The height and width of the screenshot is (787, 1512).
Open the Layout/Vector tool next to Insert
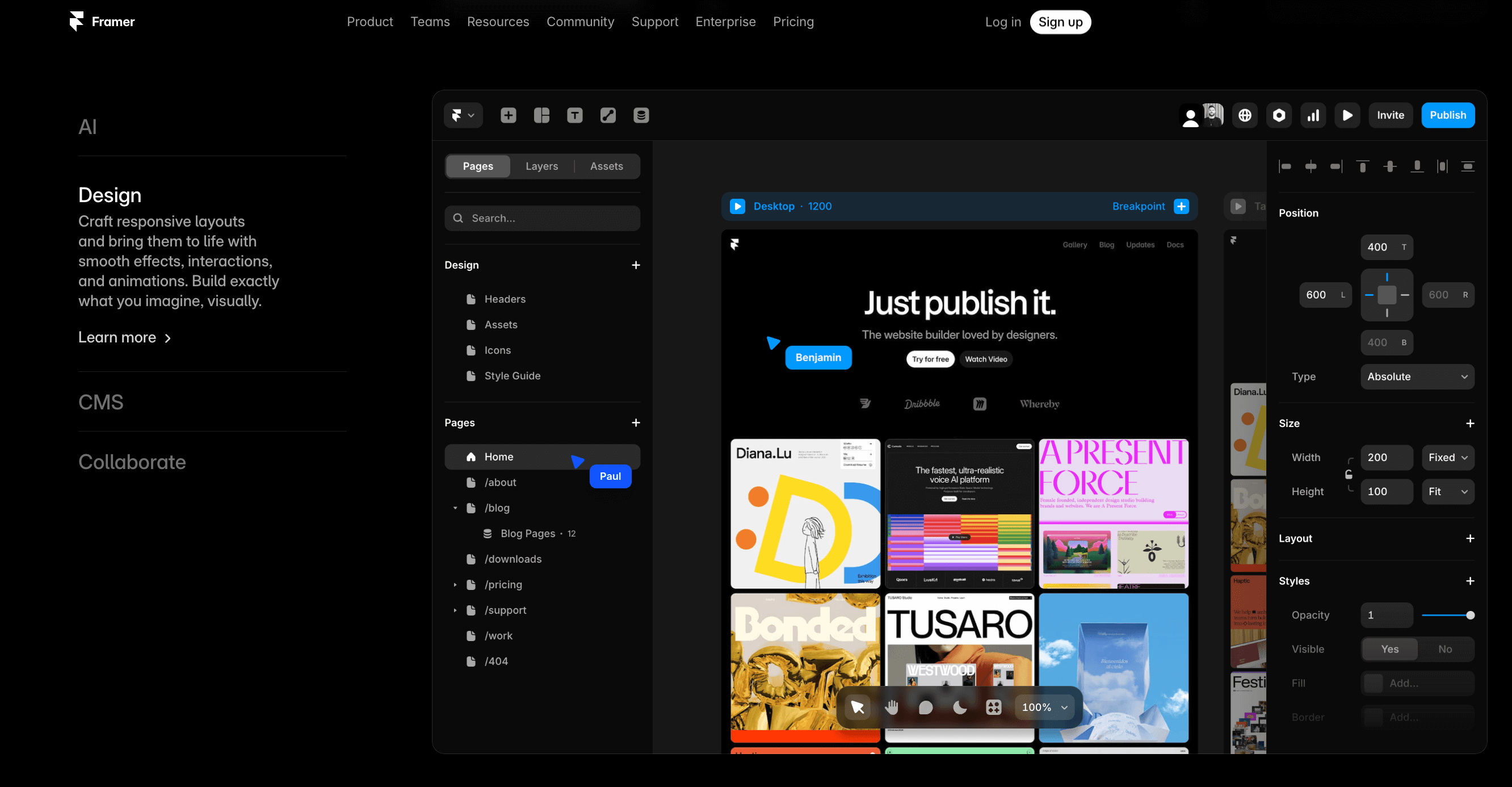tap(541, 115)
